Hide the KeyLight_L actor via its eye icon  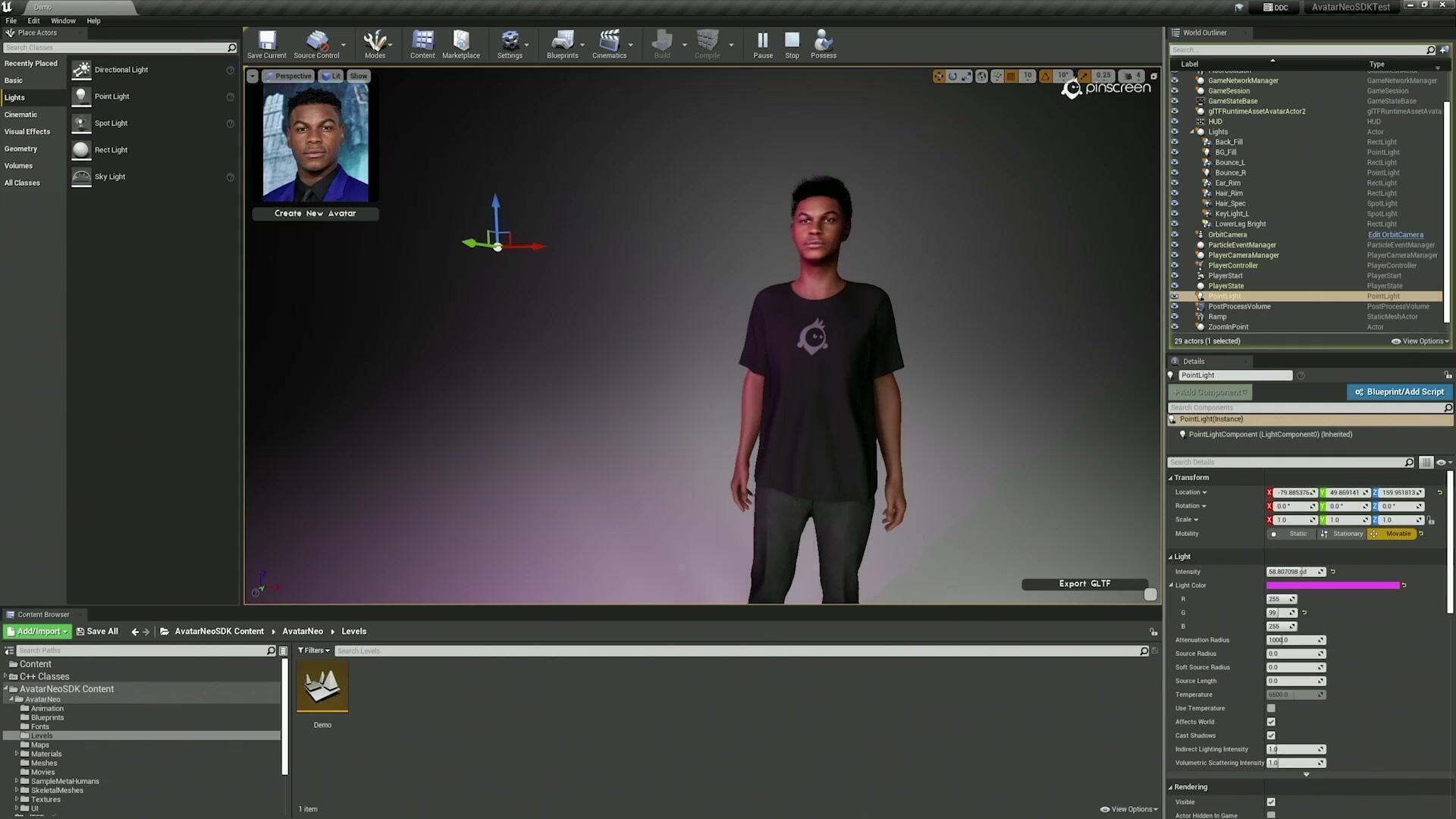(x=1175, y=214)
